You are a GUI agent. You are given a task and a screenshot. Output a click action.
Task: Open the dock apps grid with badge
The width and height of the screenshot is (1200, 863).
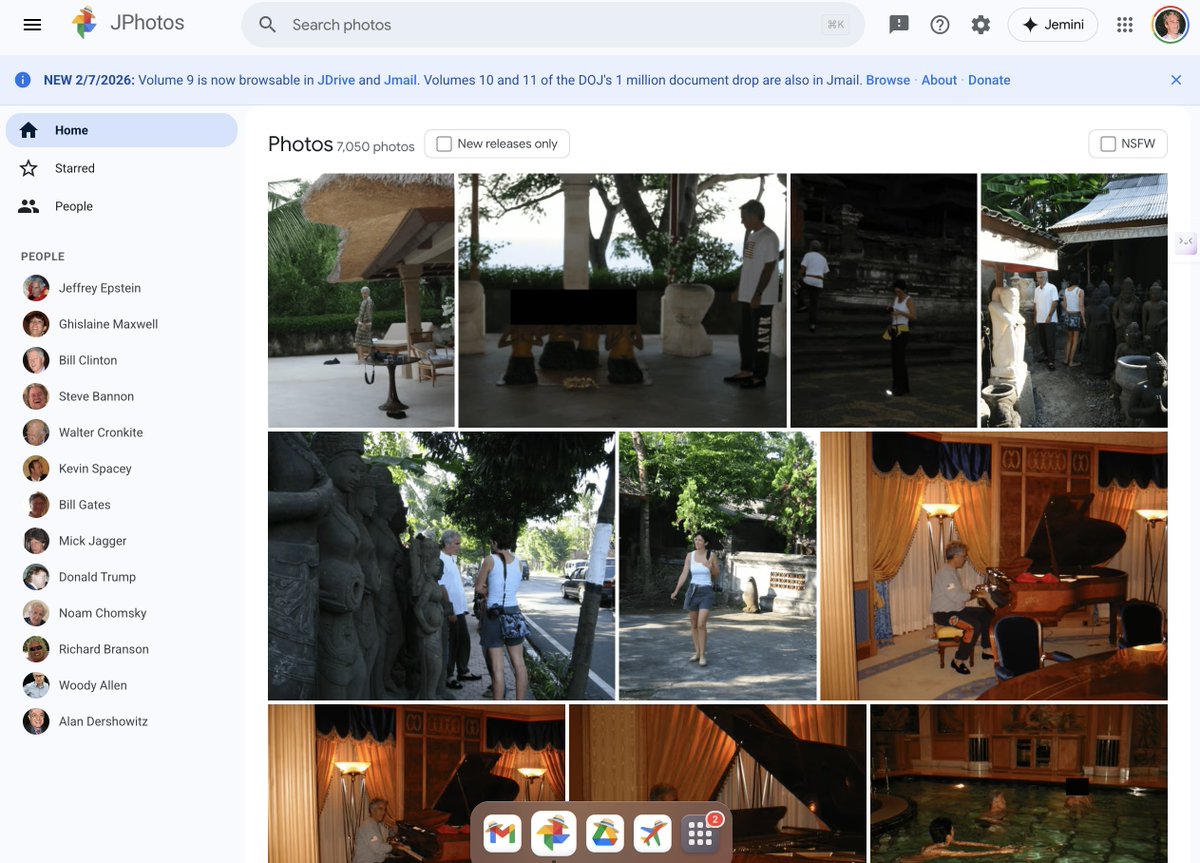pos(701,833)
